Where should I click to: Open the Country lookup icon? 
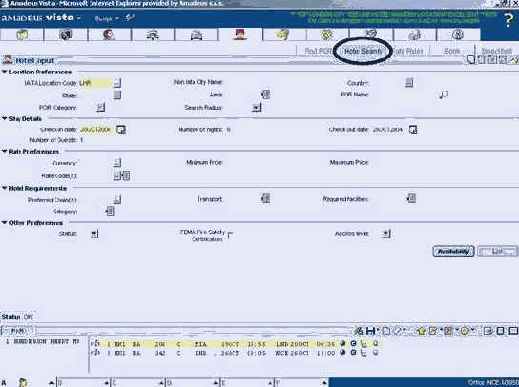(x=409, y=83)
